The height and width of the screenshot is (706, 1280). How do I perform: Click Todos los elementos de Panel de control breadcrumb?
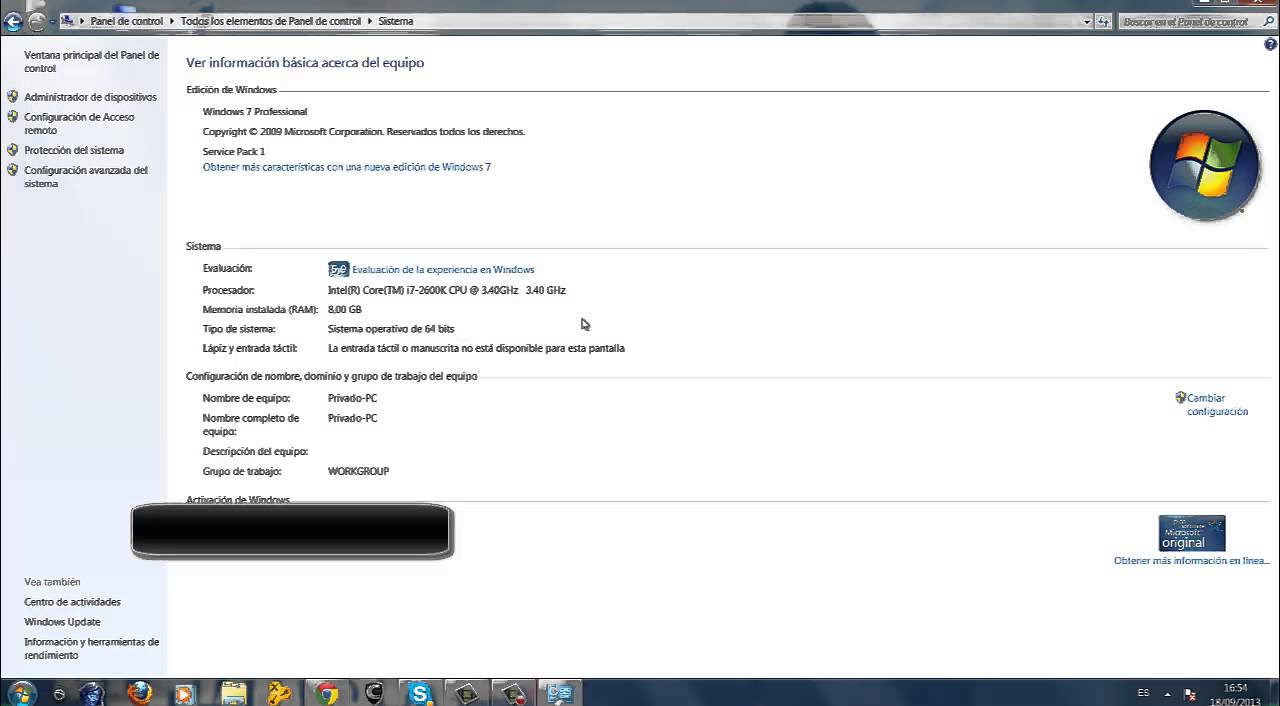click(x=271, y=21)
